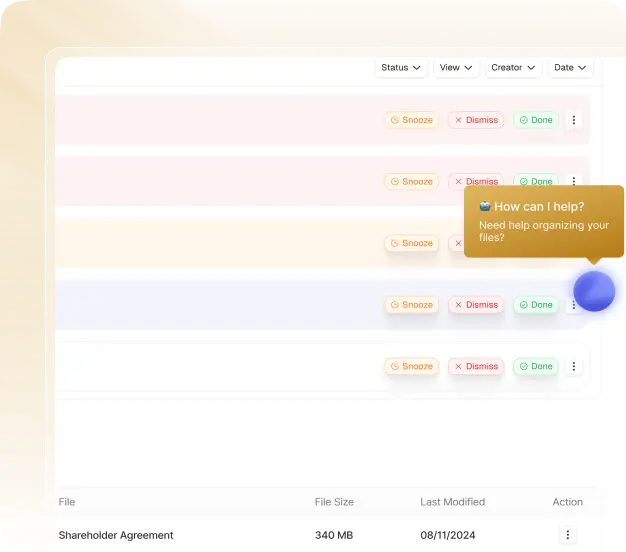Open the View filter dropdown

click(x=456, y=67)
